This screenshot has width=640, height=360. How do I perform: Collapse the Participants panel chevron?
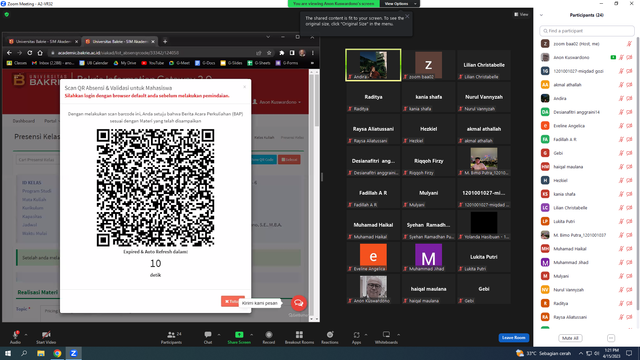point(542,15)
